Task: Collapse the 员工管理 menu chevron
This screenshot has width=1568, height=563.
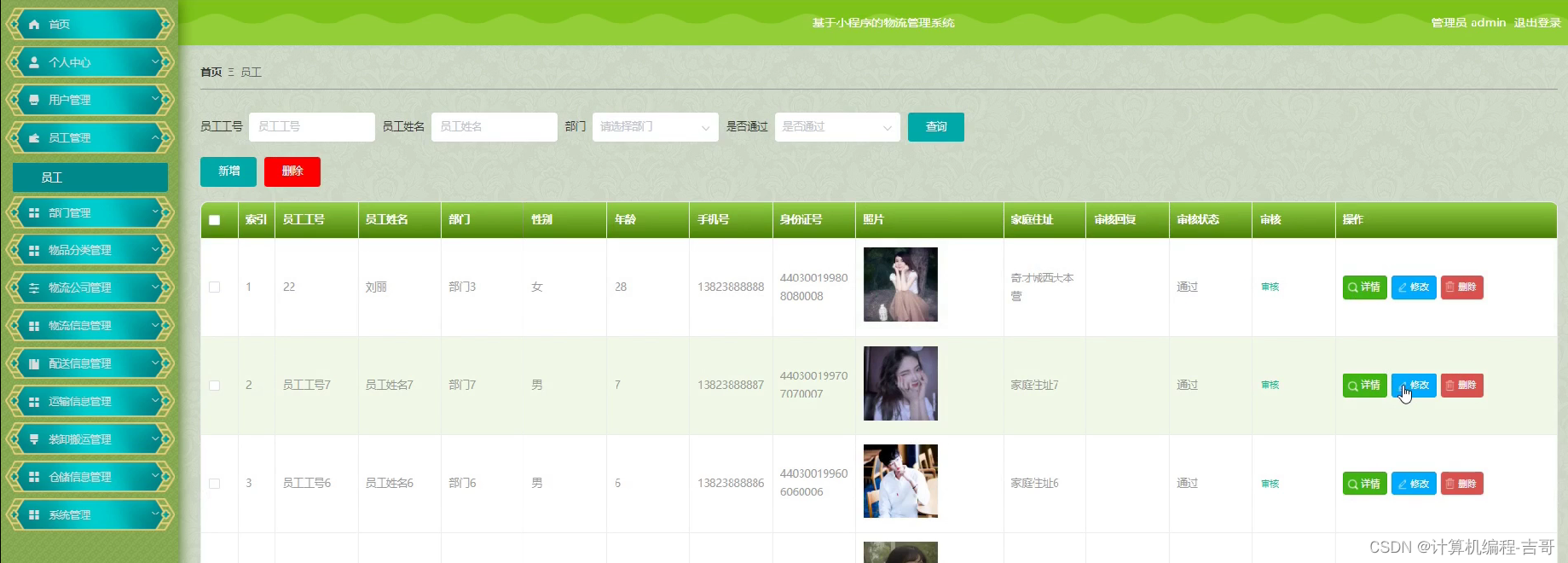Action: 156,136
